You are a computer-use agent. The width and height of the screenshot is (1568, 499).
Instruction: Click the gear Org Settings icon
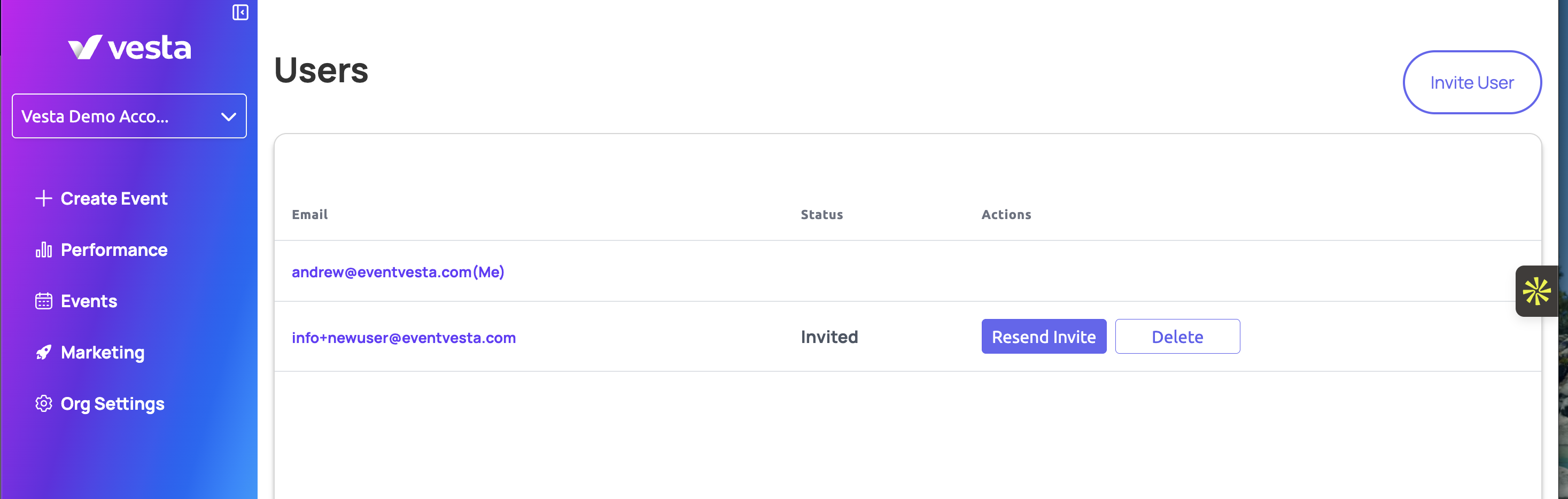tap(43, 403)
